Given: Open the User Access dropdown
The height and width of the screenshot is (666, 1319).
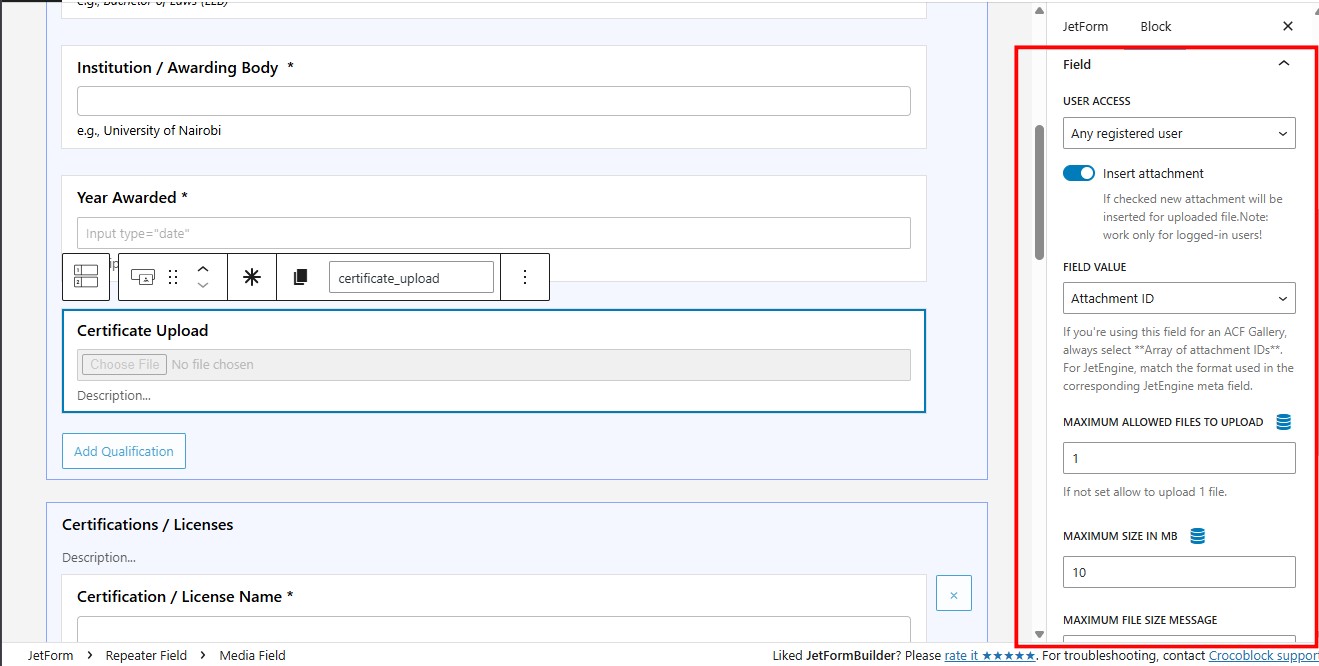Looking at the screenshot, I should (1179, 133).
